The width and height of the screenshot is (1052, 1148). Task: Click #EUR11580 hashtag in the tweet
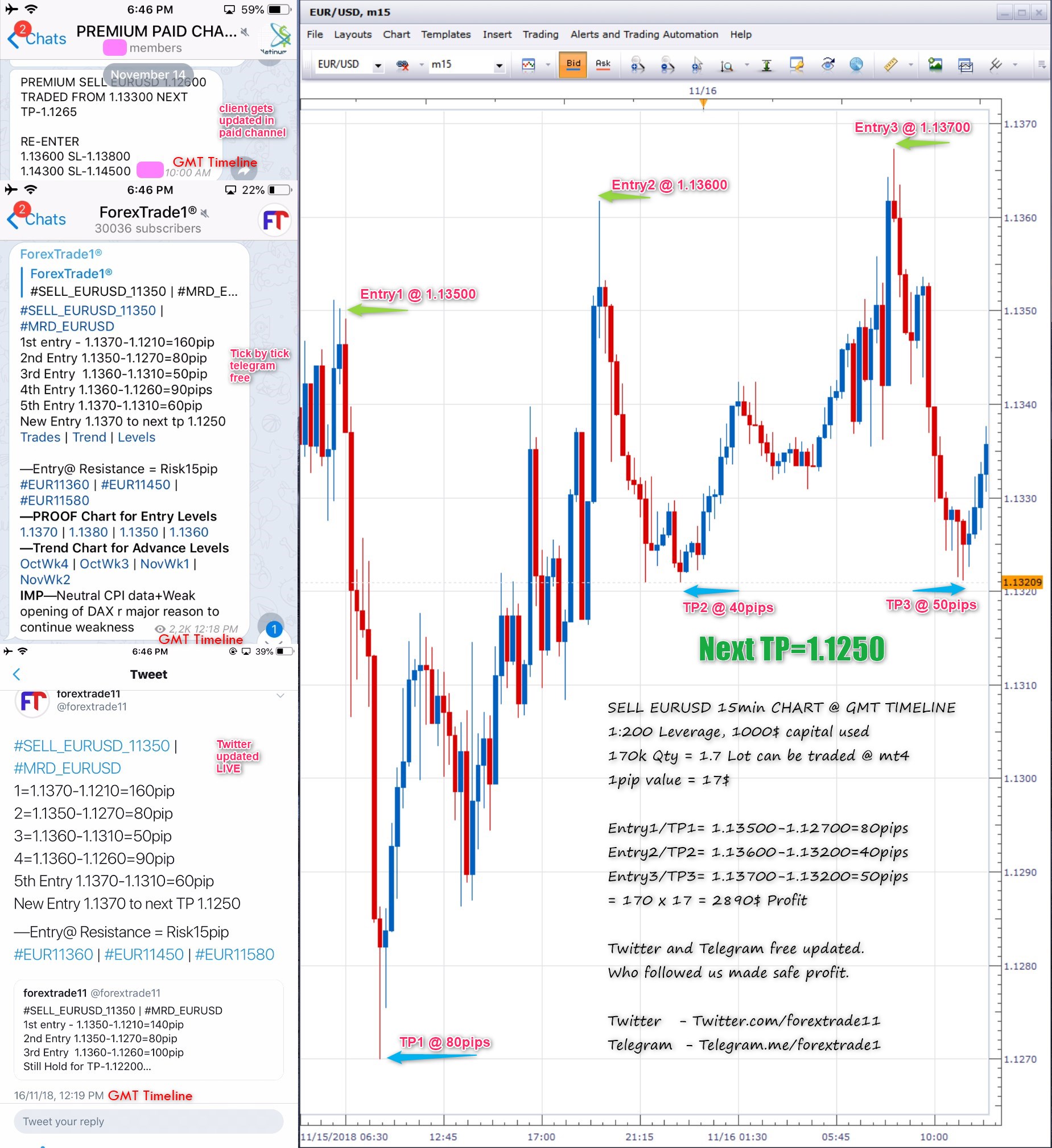pos(234,955)
